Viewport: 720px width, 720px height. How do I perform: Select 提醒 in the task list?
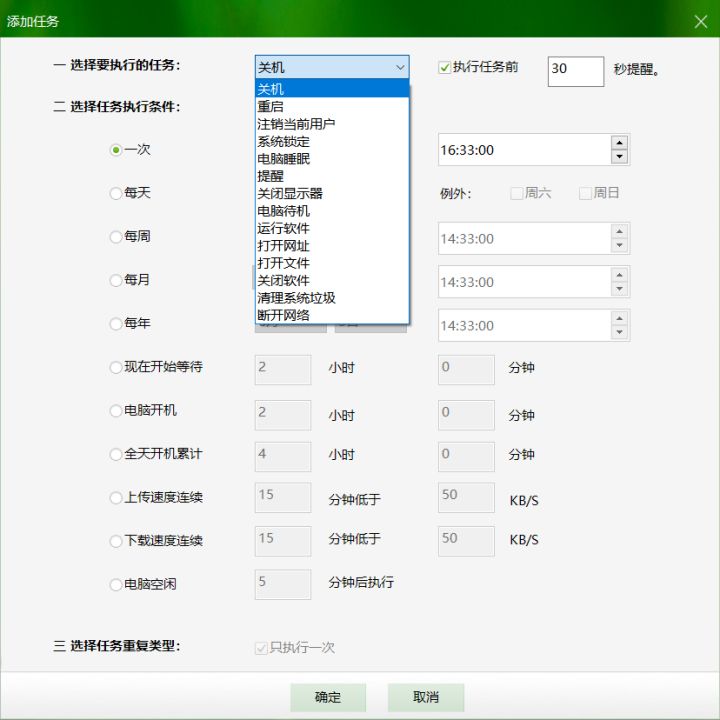tap(332, 176)
